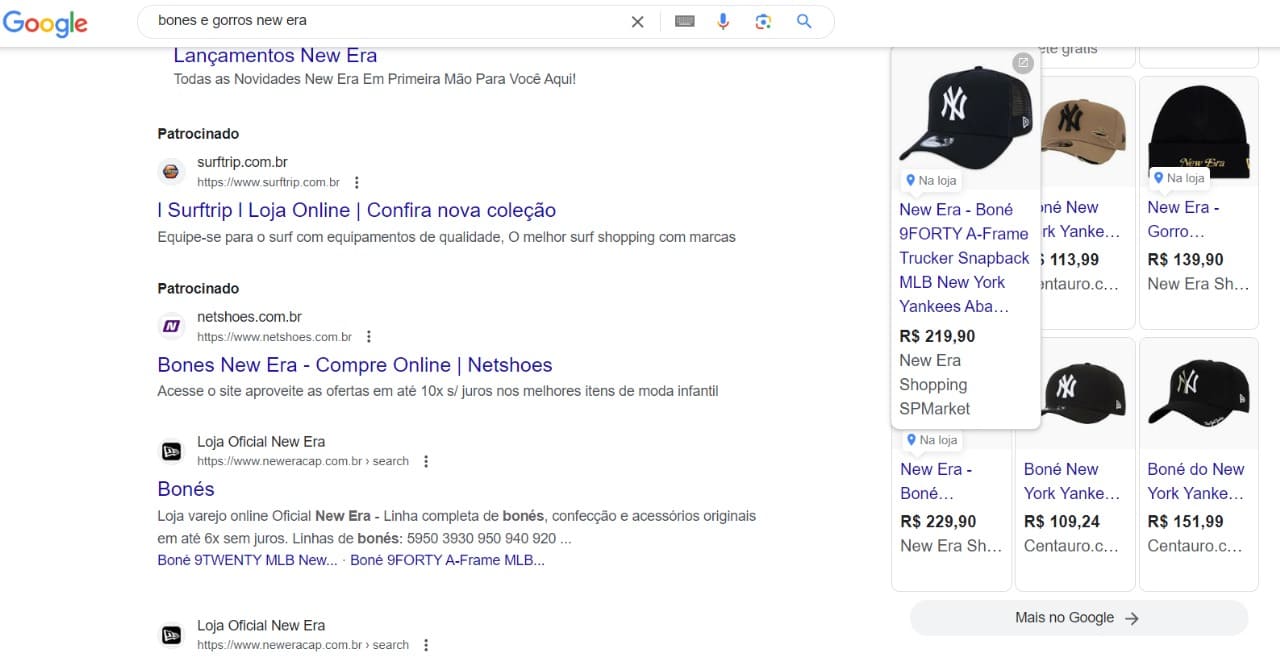Open Google Lens image search icon
This screenshot has height=665, width=1280.
763,21
